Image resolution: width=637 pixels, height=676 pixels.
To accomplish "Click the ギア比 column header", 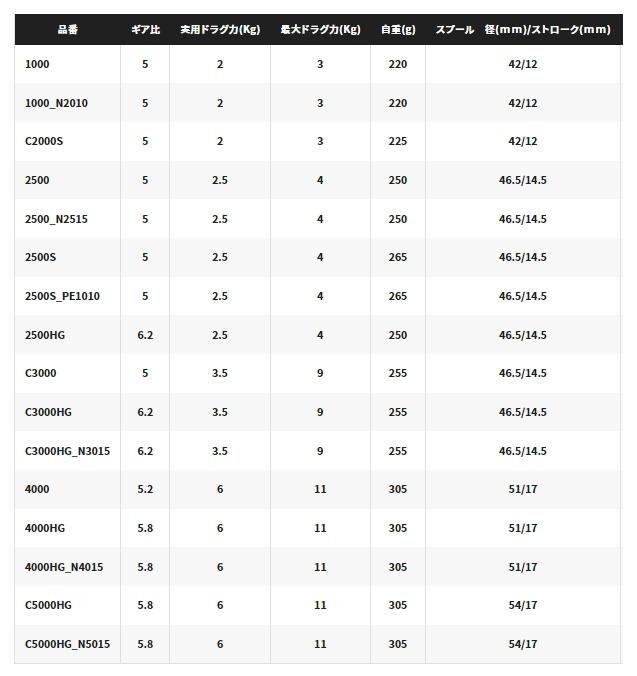I will click(145, 30).
